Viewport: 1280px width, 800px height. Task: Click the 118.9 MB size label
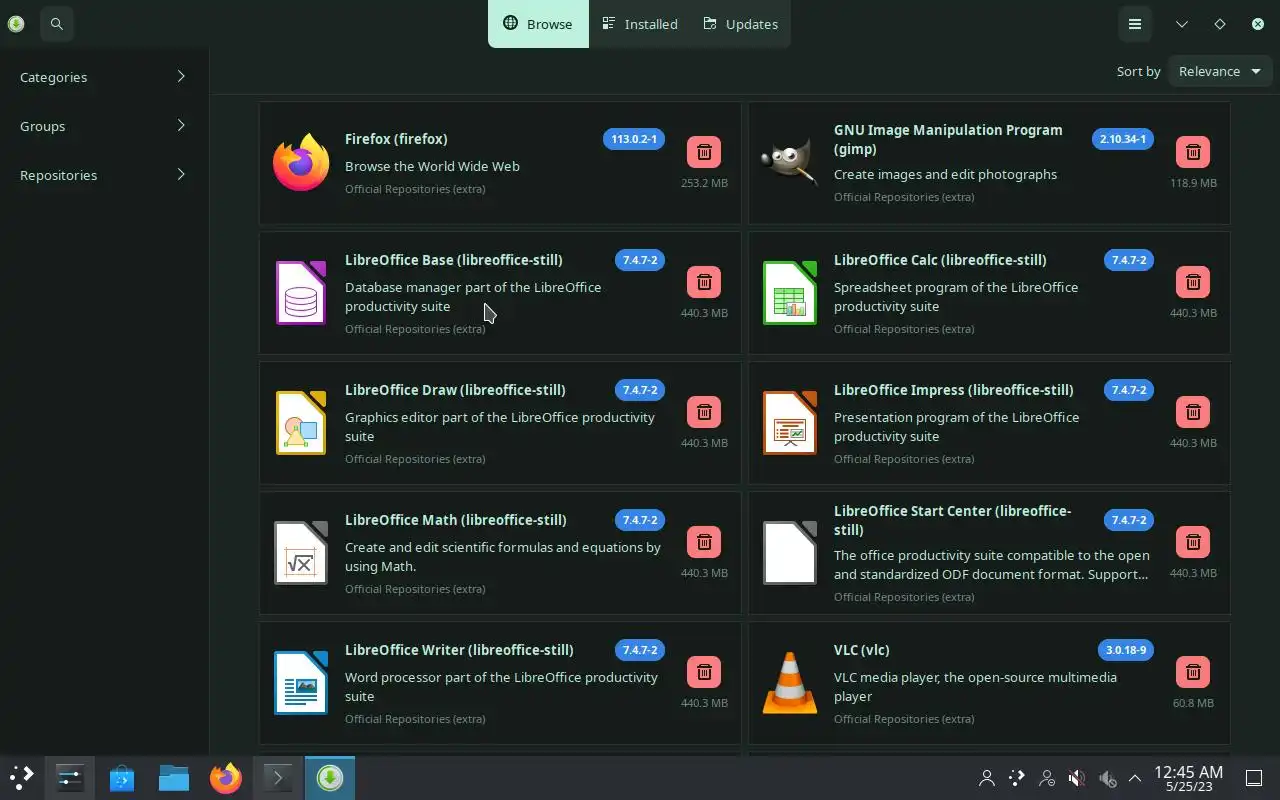pos(1193,183)
